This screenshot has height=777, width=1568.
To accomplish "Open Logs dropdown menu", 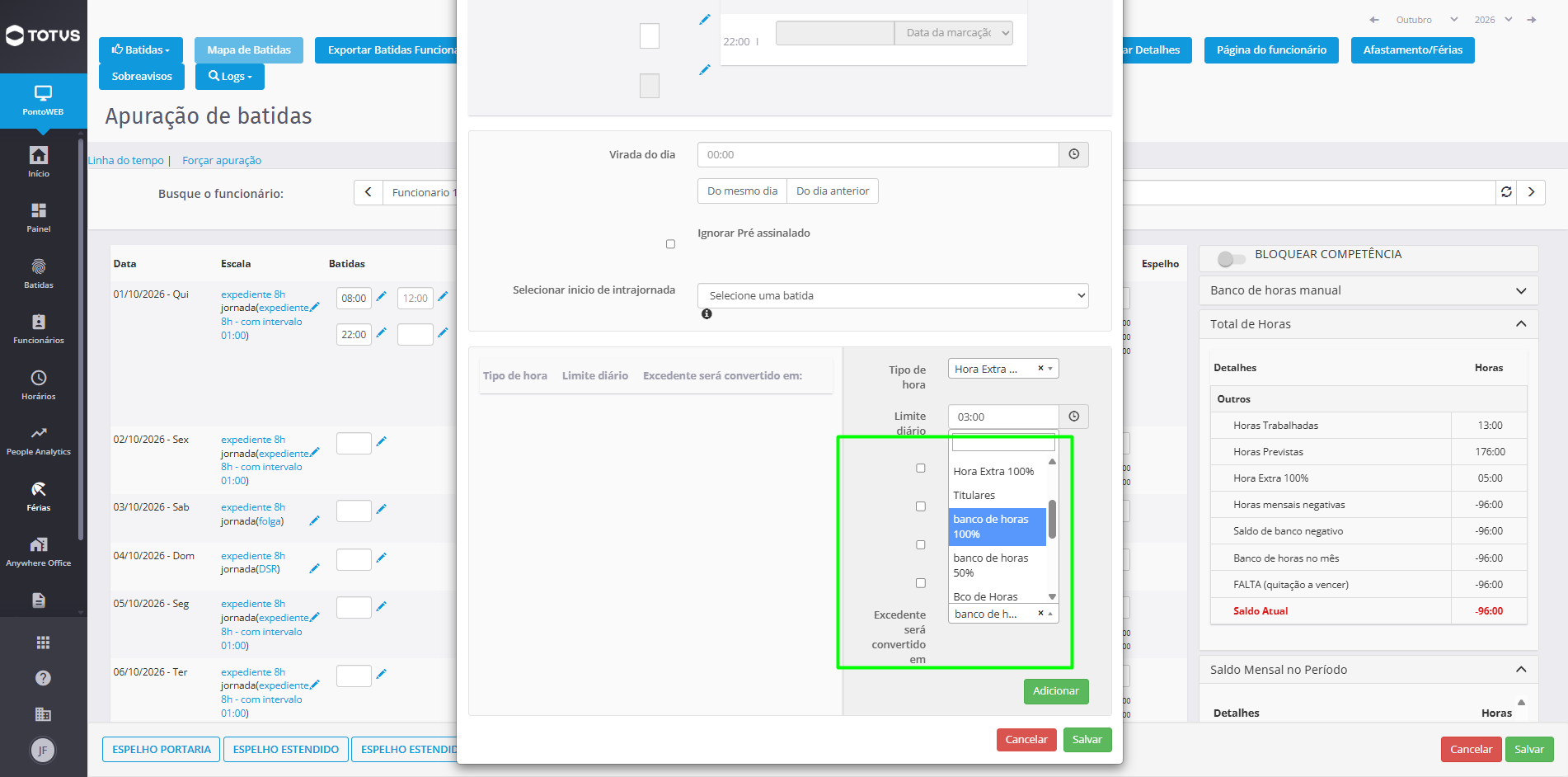I will (230, 77).
